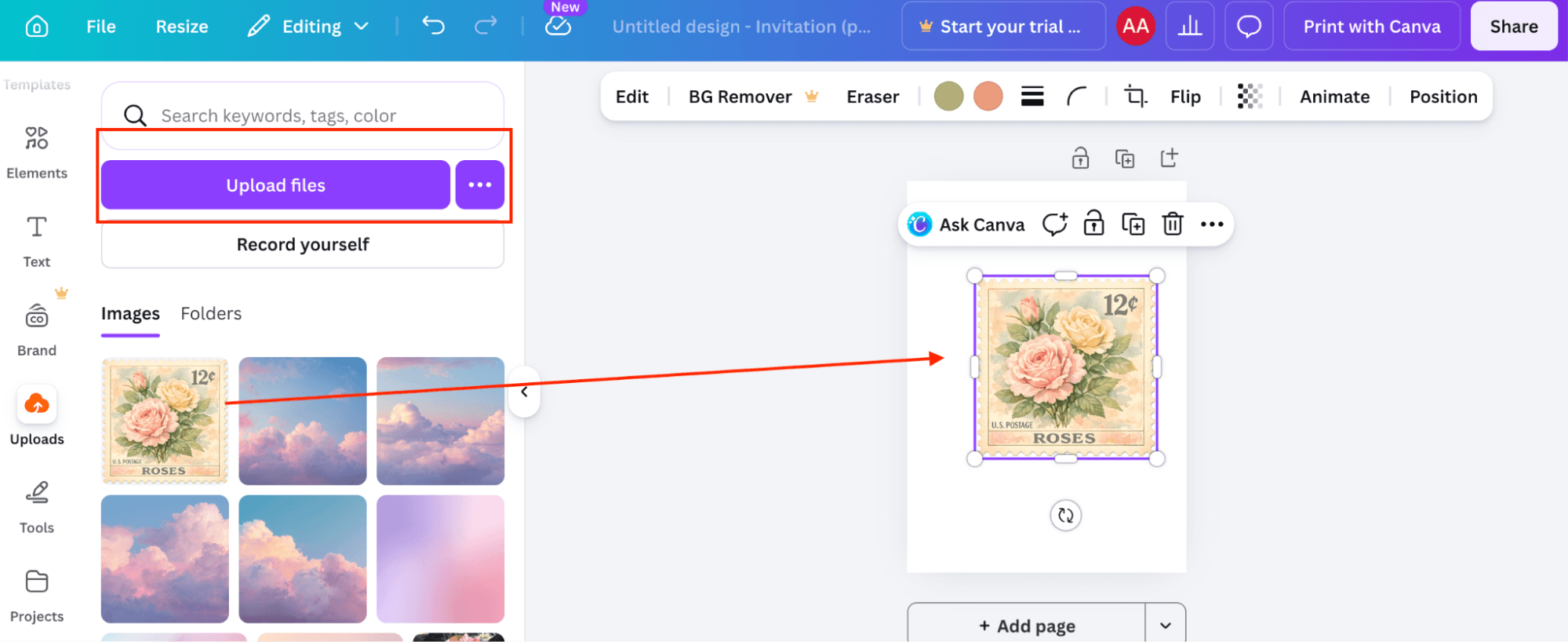Select the crop tool icon
The image size is (1568, 642).
(1135, 97)
